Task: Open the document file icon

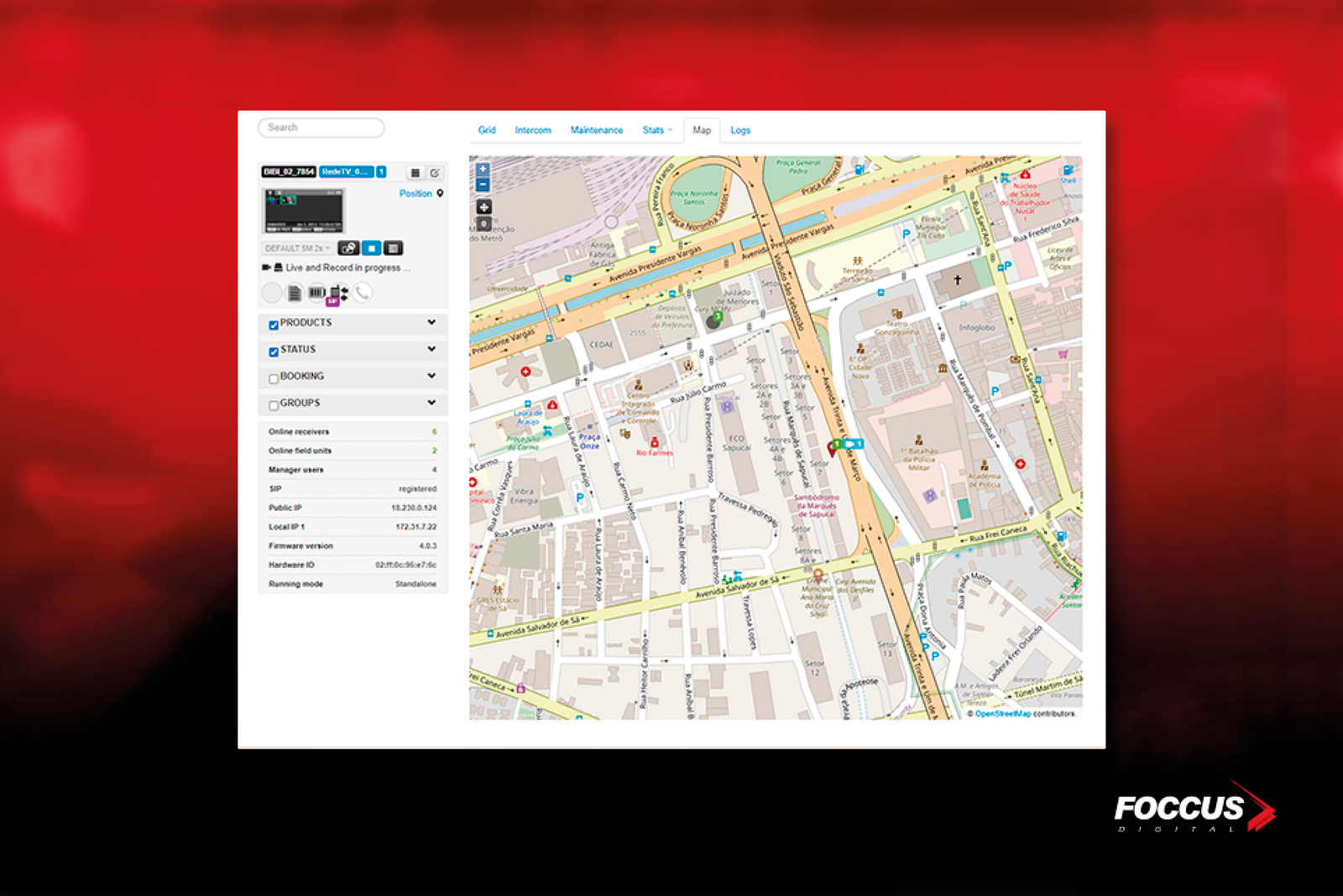Action: [x=295, y=293]
